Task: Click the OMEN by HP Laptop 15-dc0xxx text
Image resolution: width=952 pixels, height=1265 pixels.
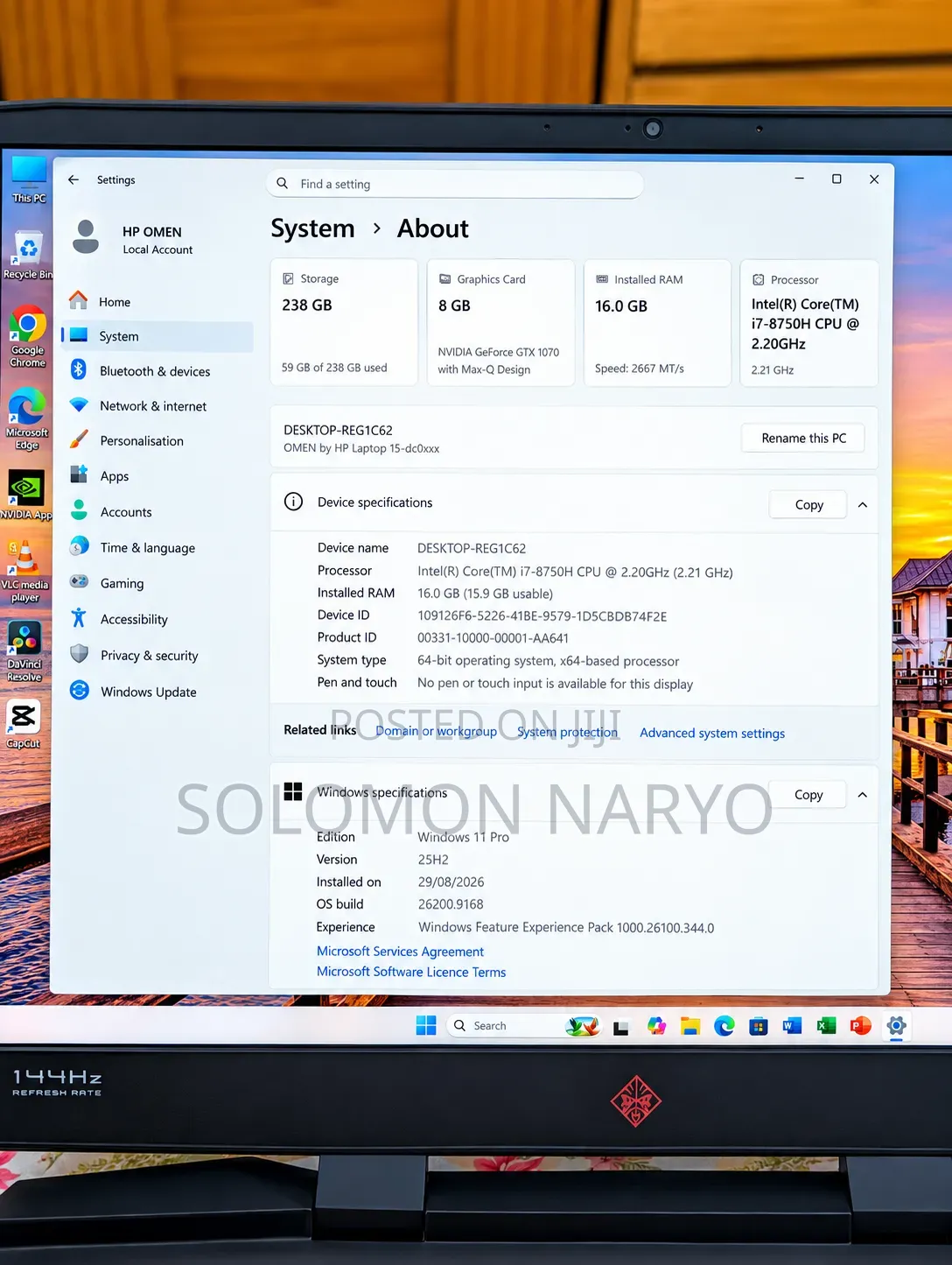Action: pyautogui.click(x=361, y=448)
